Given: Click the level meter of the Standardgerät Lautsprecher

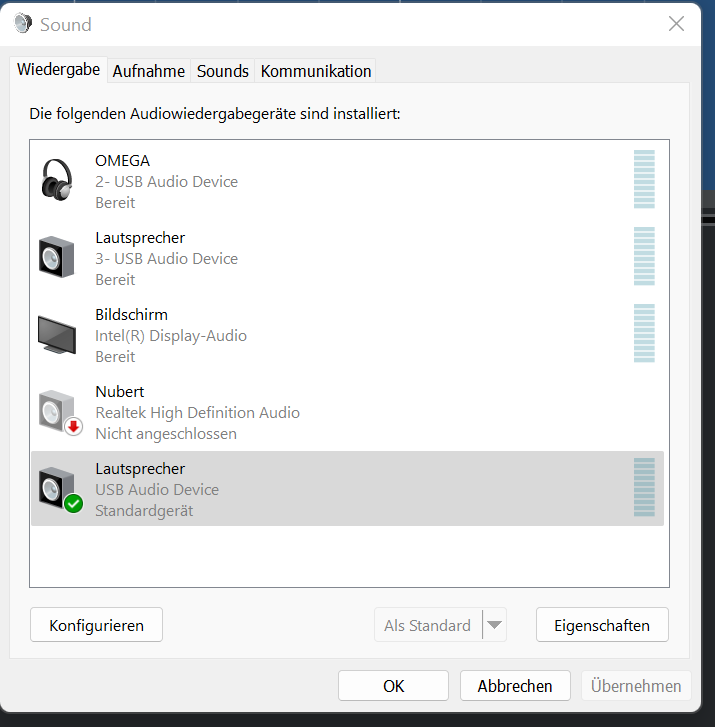Looking at the screenshot, I should pyautogui.click(x=644, y=487).
